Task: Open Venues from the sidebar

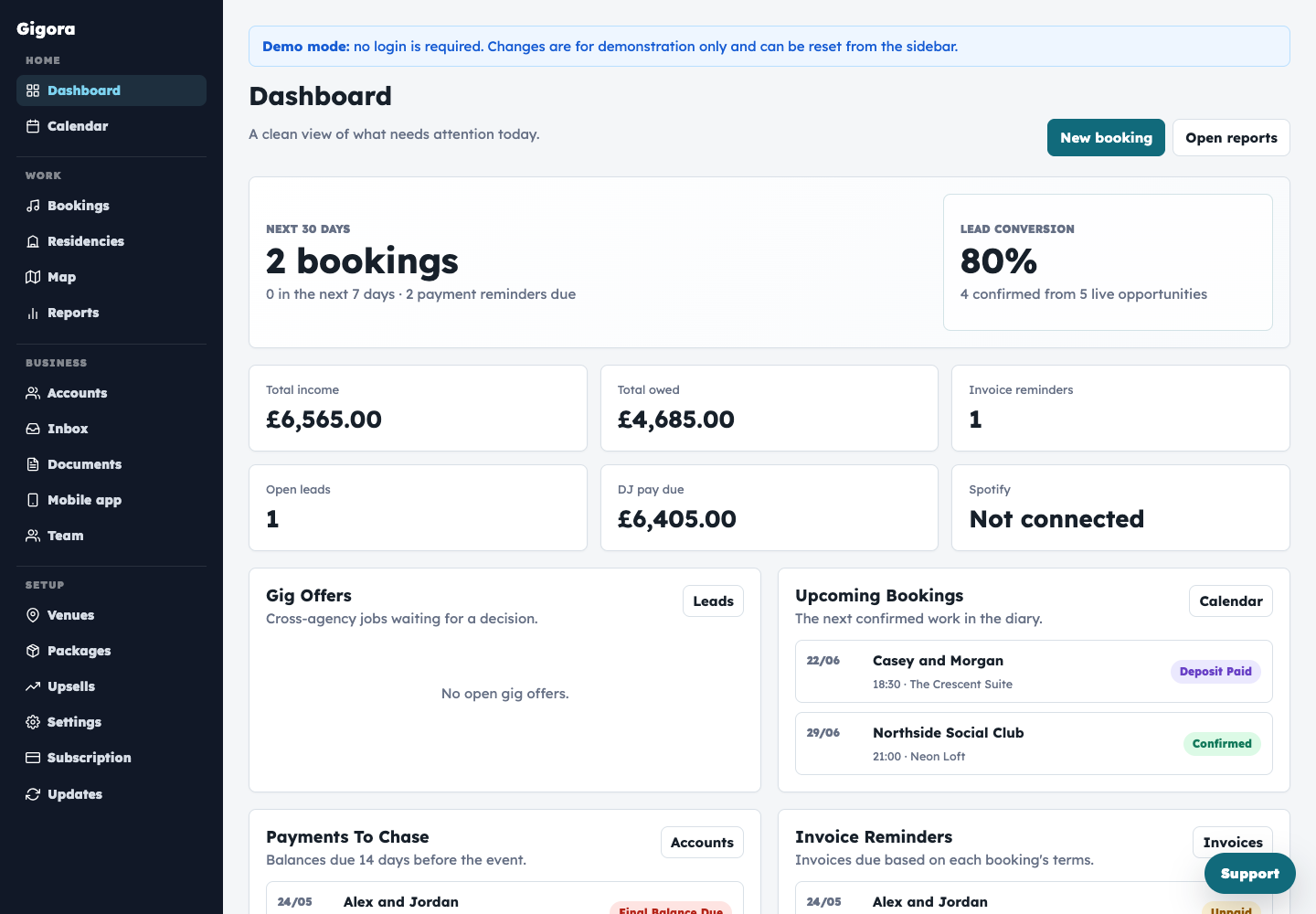Action: tap(111, 615)
